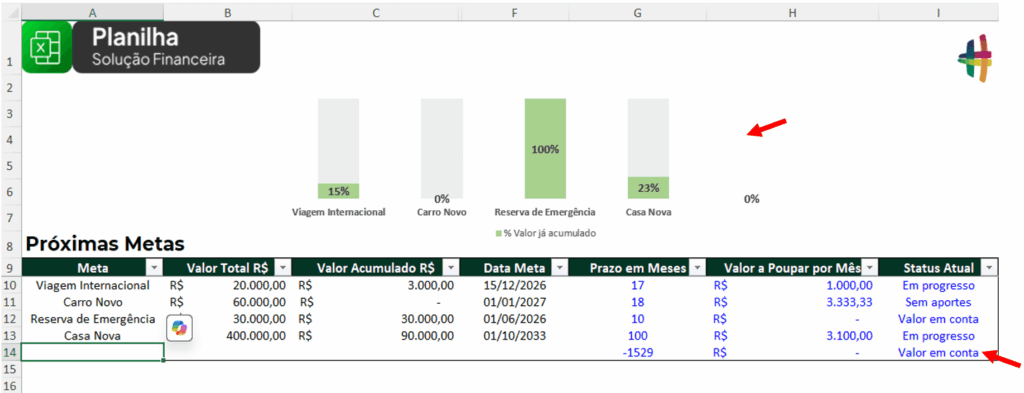The image size is (1024, 393).
Task: Select the Prazo cell showing 18
Action: pos(637,302)
